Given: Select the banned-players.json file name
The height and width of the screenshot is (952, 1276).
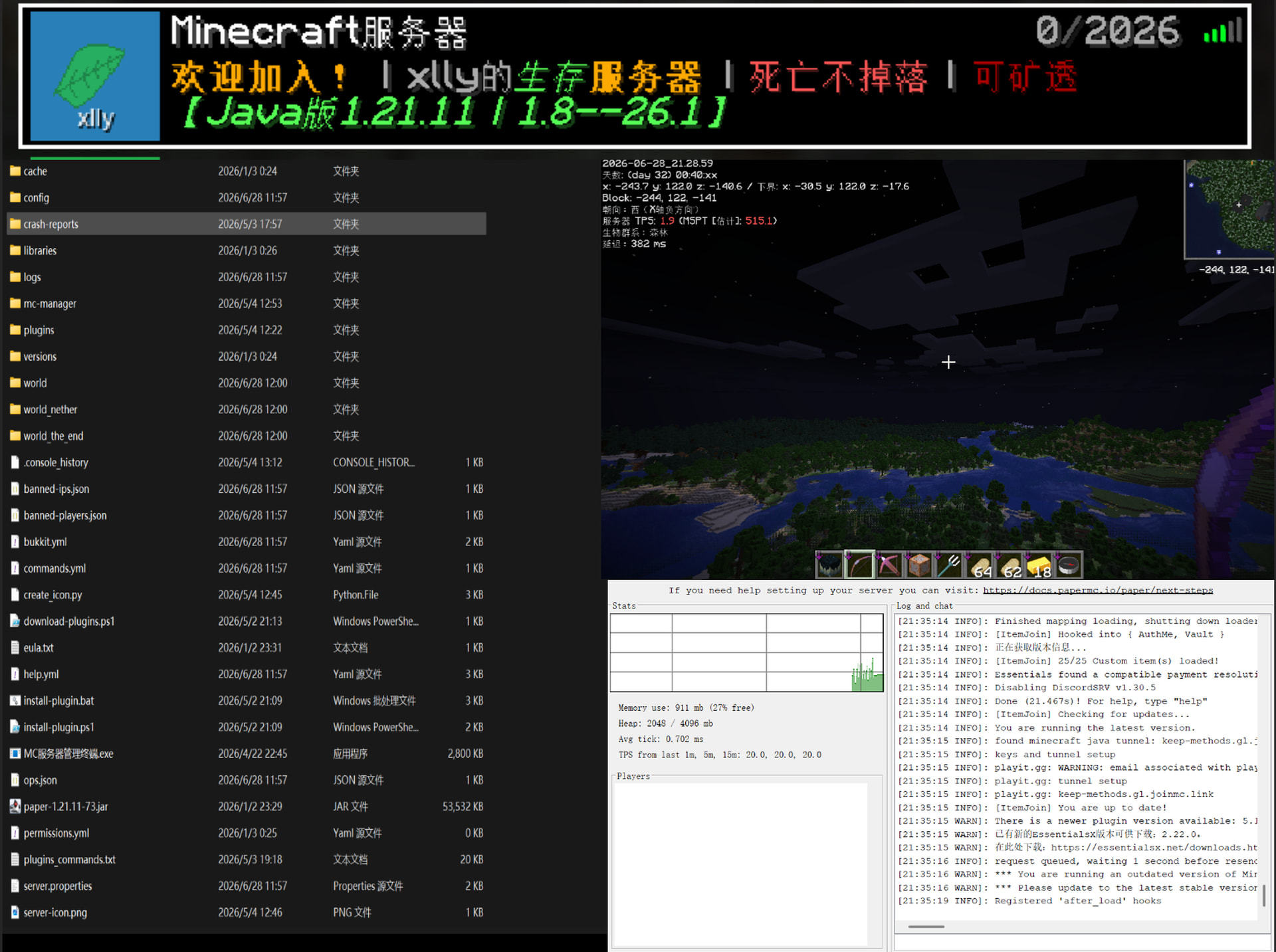Looking at the screenshot, I should pos(65,516).
